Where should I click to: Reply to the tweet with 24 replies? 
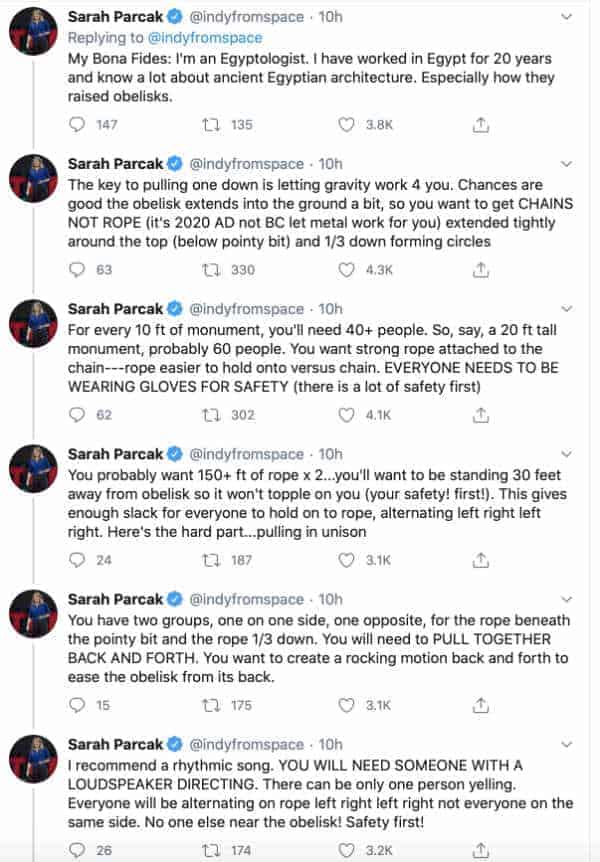(x=77, y=560)
